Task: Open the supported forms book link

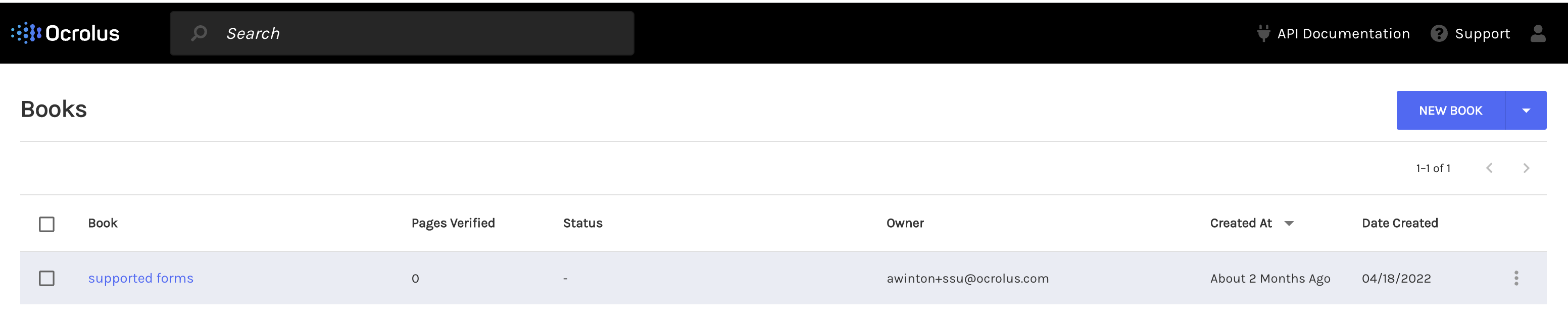Action: click(x=140, y=278)
